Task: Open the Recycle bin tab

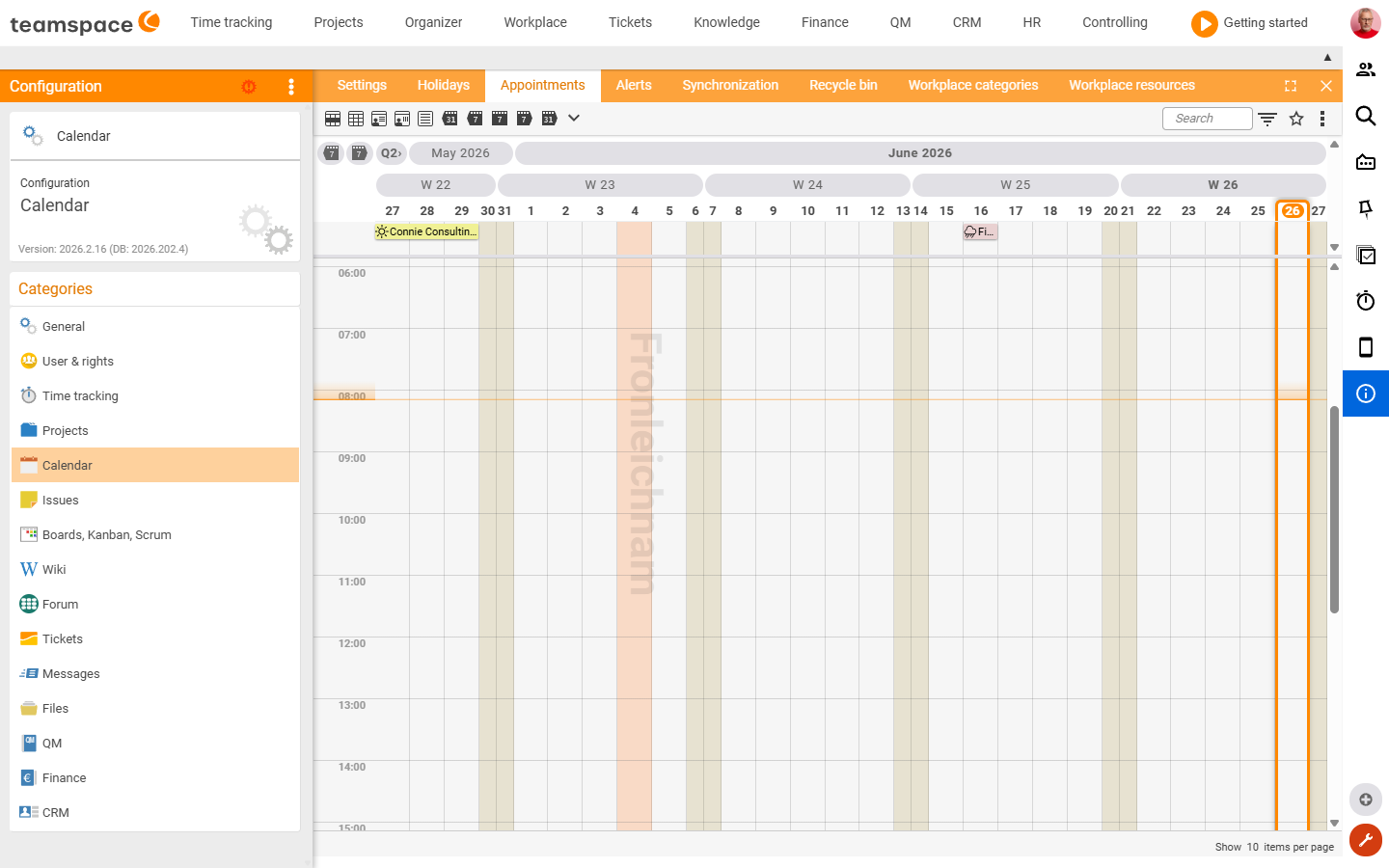Action: tap(843, 85)
